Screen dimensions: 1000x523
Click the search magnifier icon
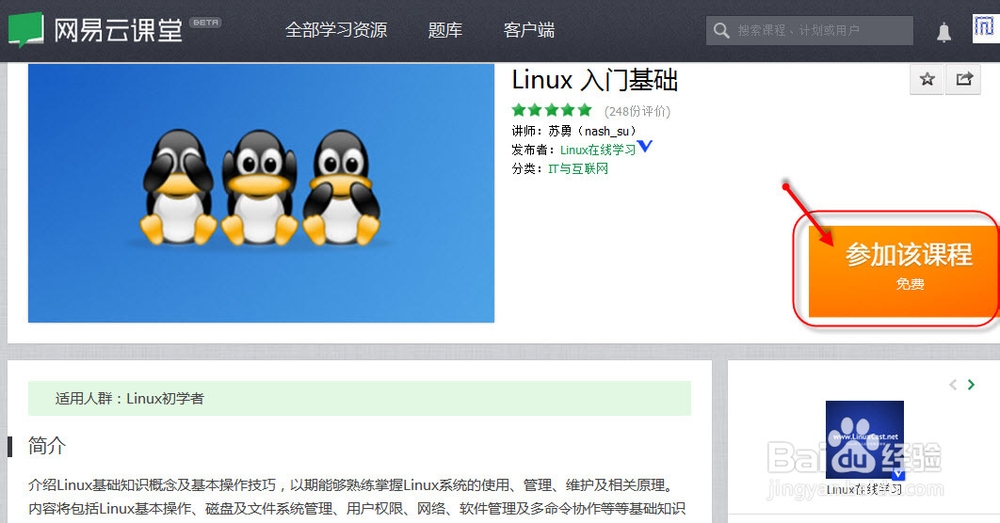(x=721, y=30)
